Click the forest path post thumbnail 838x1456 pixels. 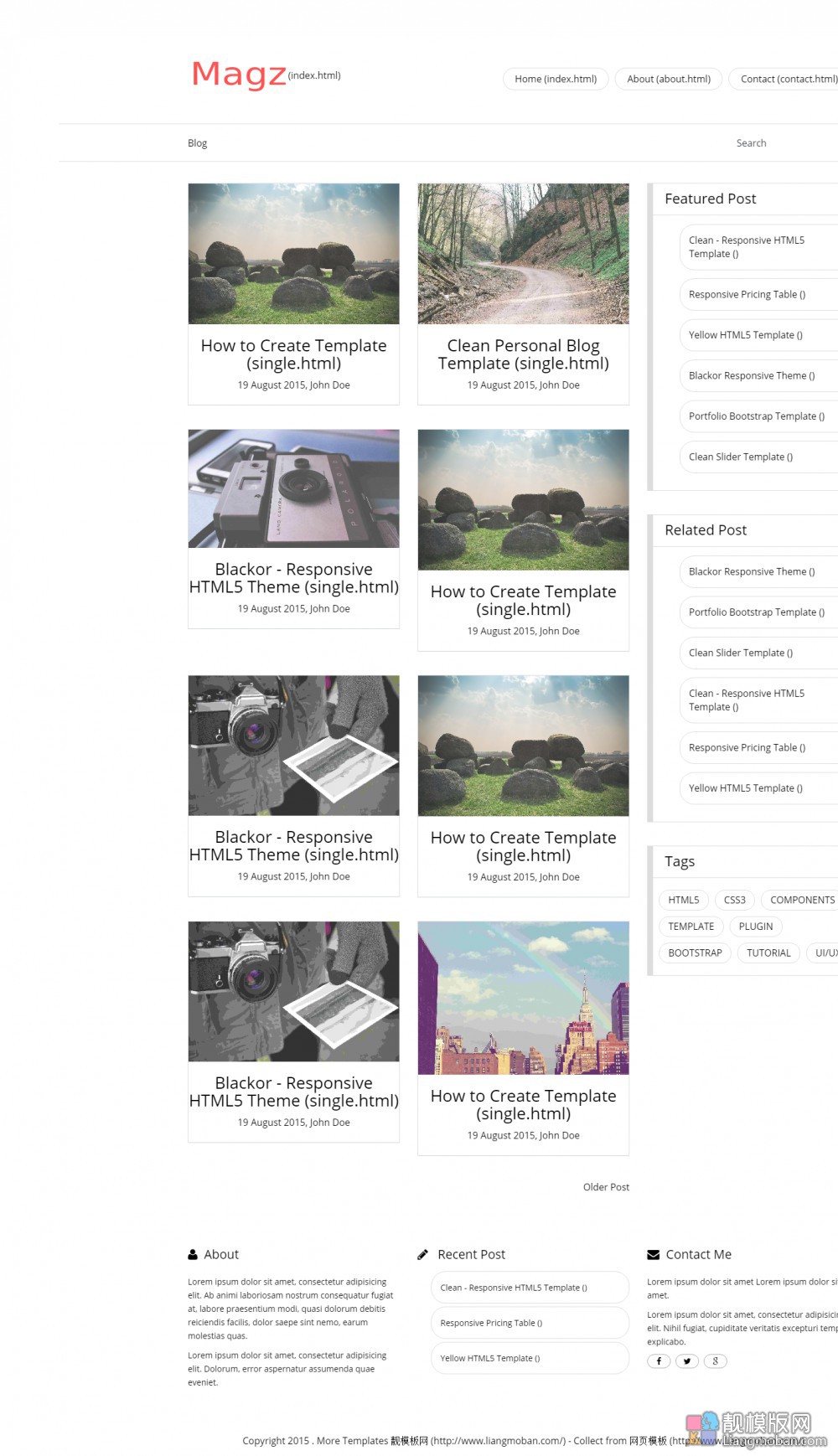(x=524, y=254)
